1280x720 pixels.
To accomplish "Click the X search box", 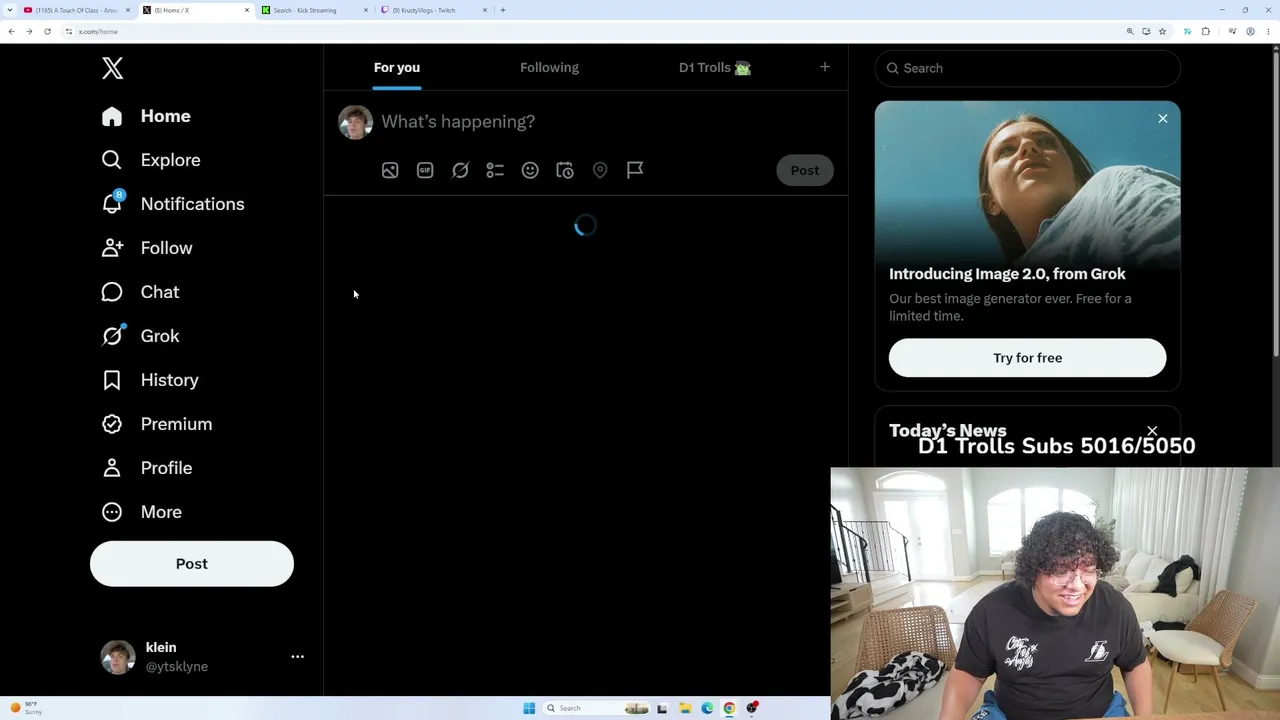I will [x=1028, y=68].
